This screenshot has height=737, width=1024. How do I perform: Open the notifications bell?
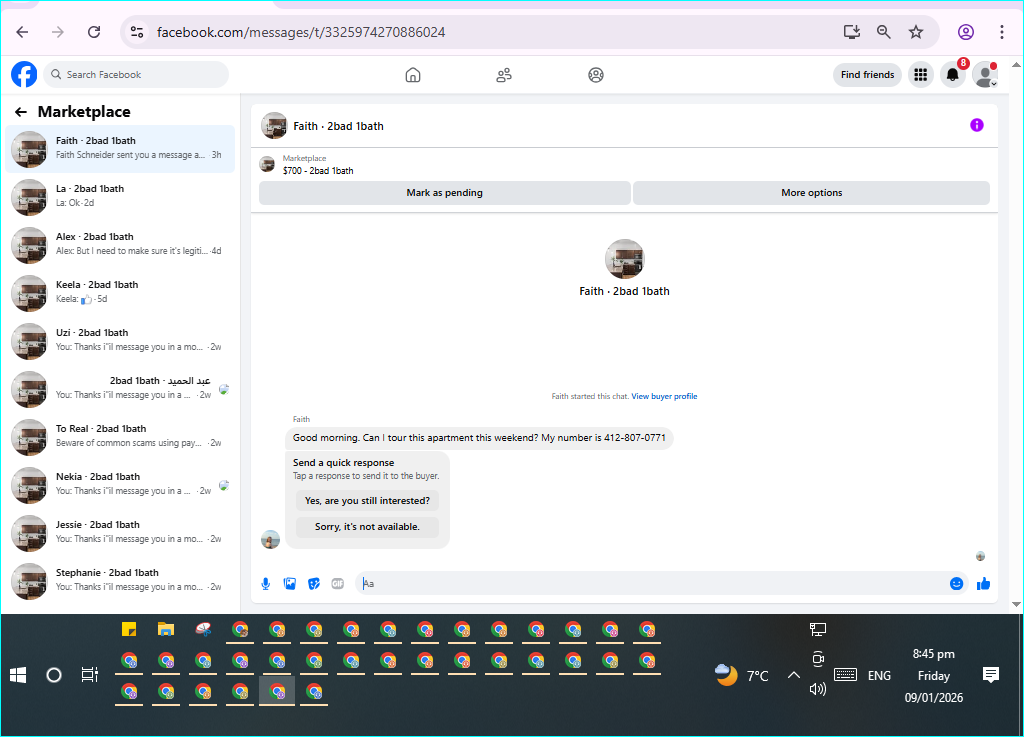click(x=953, y=75)
